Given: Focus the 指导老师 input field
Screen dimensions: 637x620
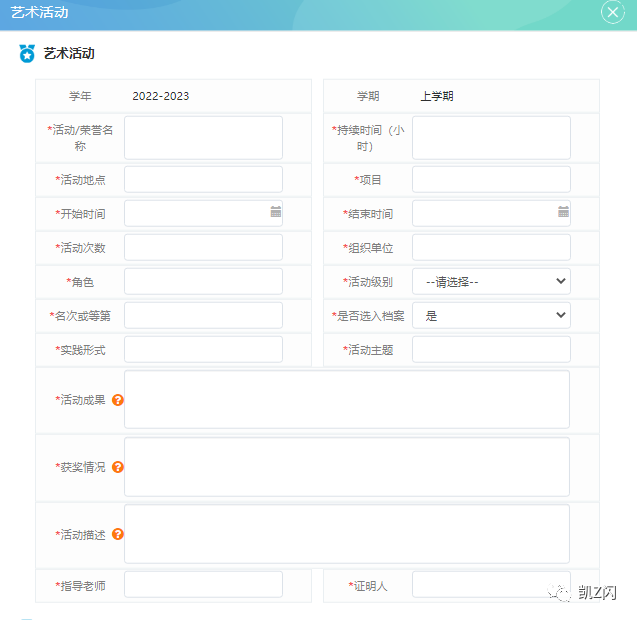Looking at the screenshot, I should click(x=203, y=585).
